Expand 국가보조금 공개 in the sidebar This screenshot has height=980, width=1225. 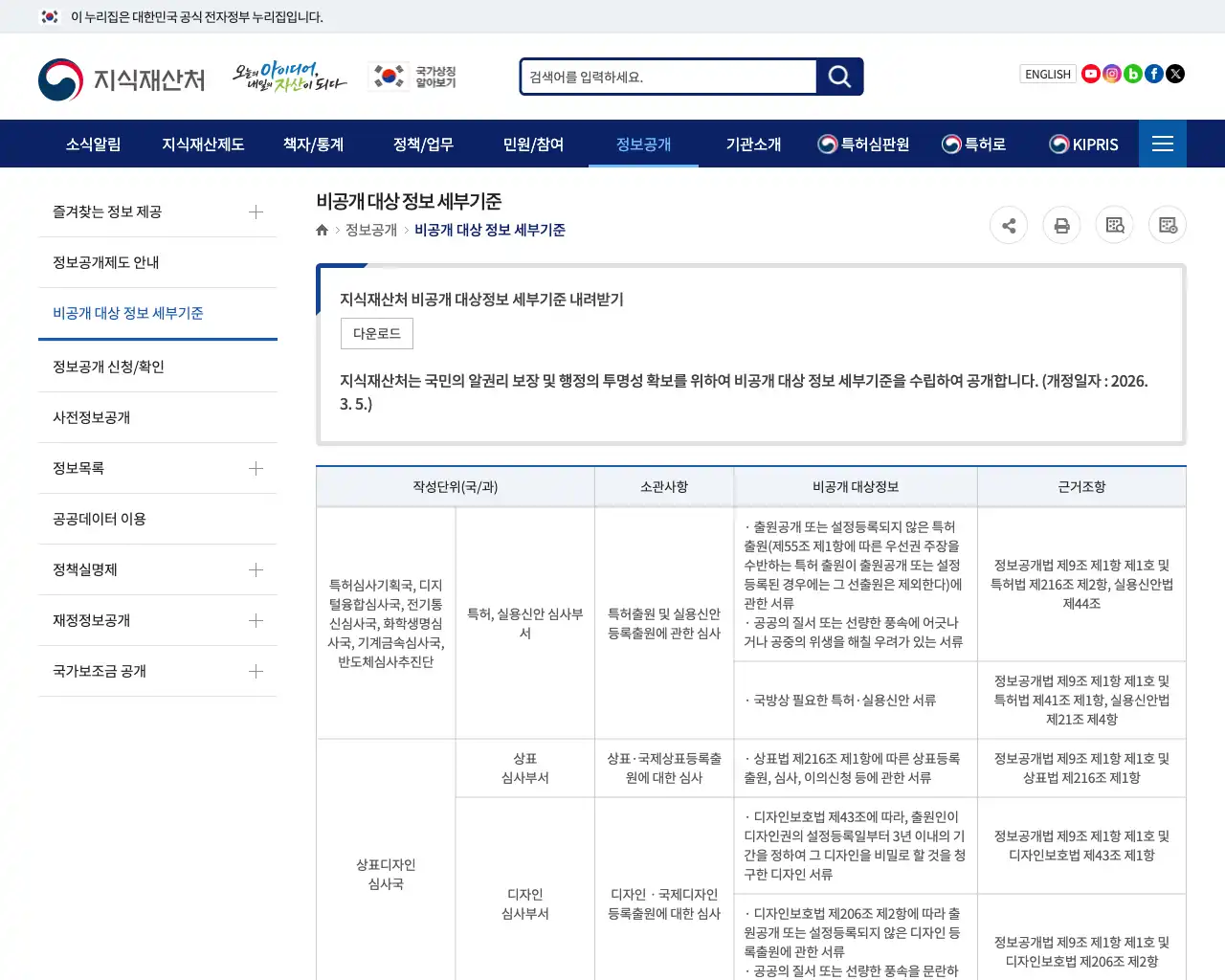click(256, 671)
